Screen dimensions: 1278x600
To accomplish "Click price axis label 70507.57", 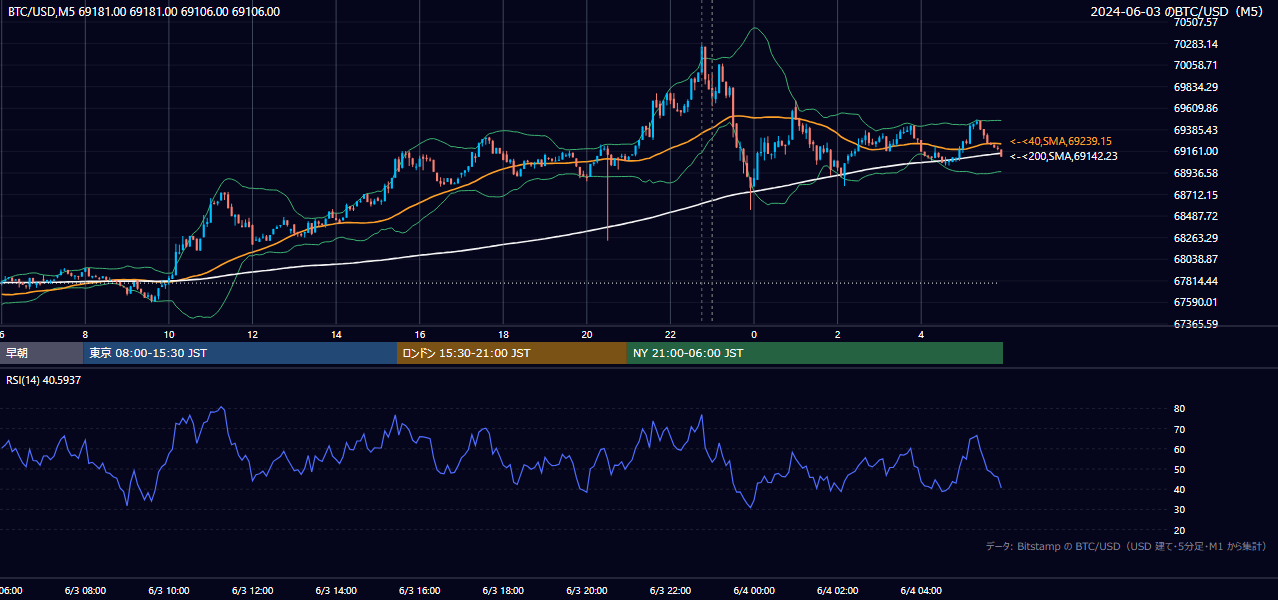I will click(1196, 23).
